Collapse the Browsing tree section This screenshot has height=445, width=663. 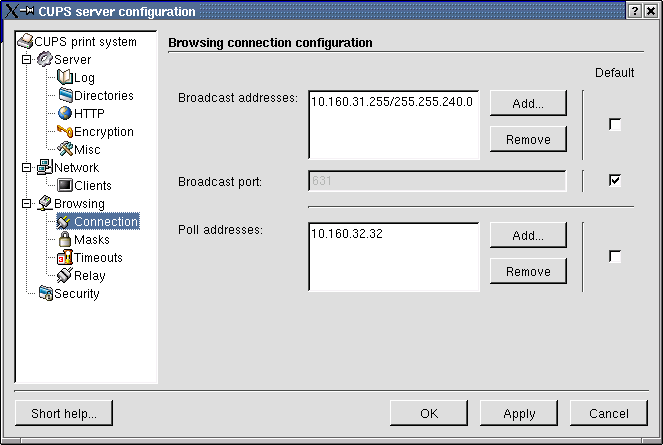pos(27,204)
